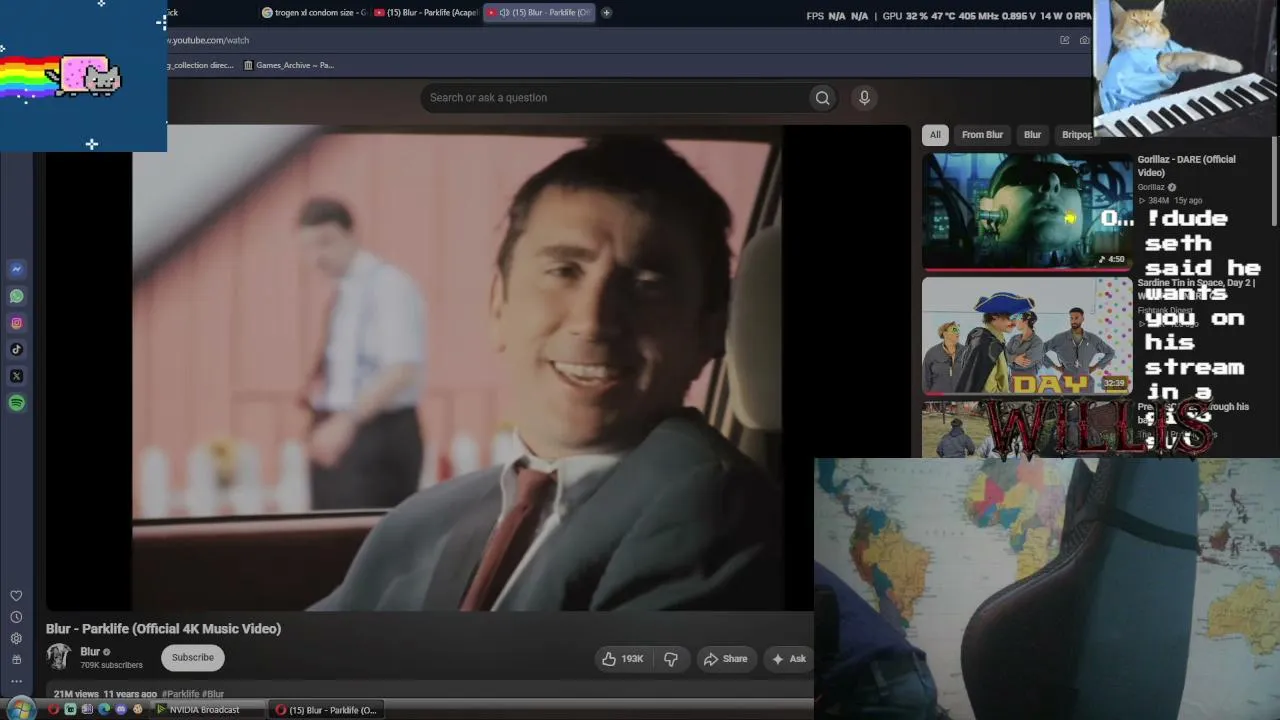The width and height of the screenshot is (1280, 720).
Task: Focus the YouTube search box
Action: pos(616,97)
